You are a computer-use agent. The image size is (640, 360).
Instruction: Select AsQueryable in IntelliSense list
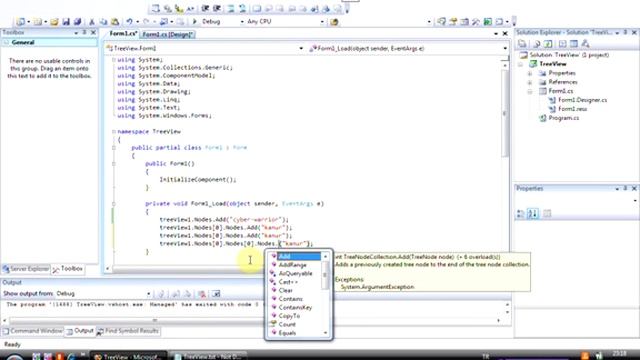(x=296, y=273)
